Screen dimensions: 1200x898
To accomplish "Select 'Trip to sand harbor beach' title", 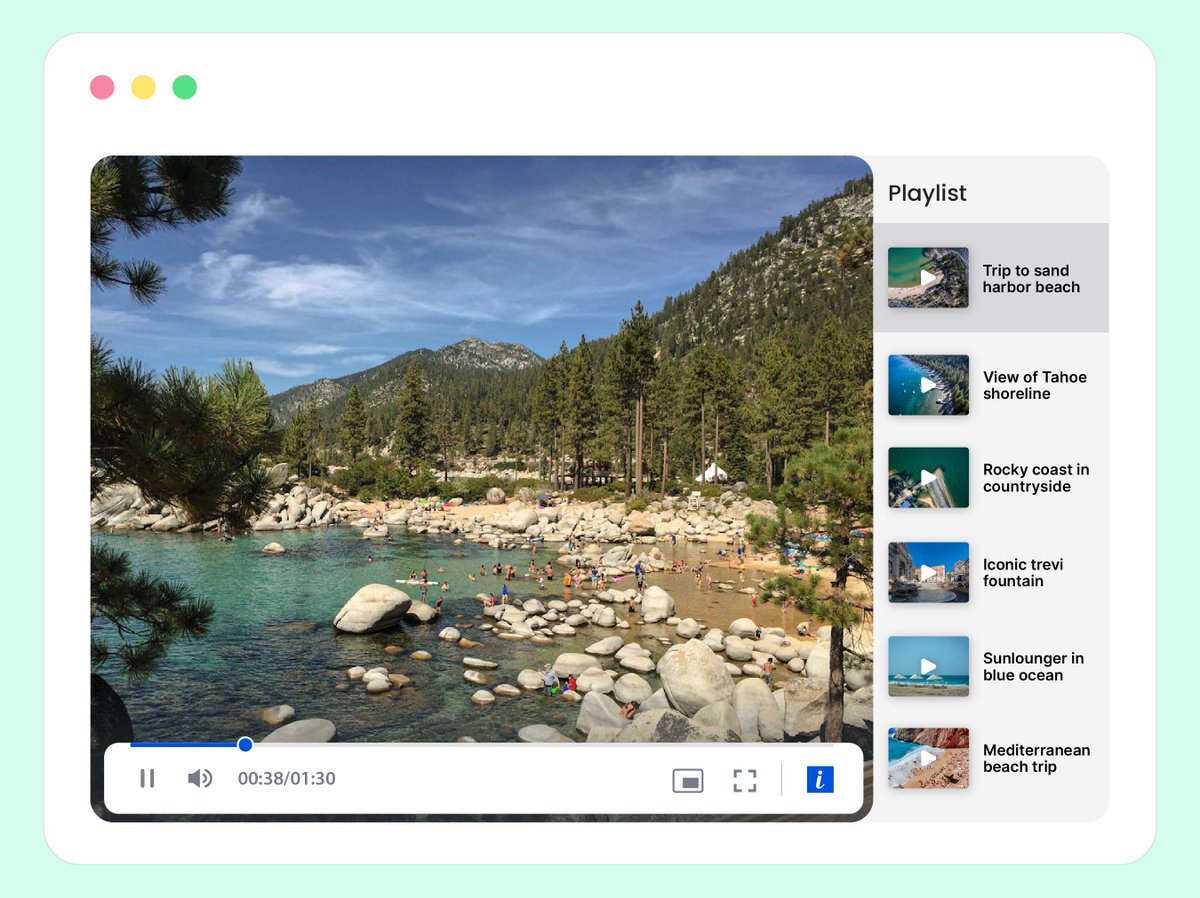I will (x=1031, y=278).
